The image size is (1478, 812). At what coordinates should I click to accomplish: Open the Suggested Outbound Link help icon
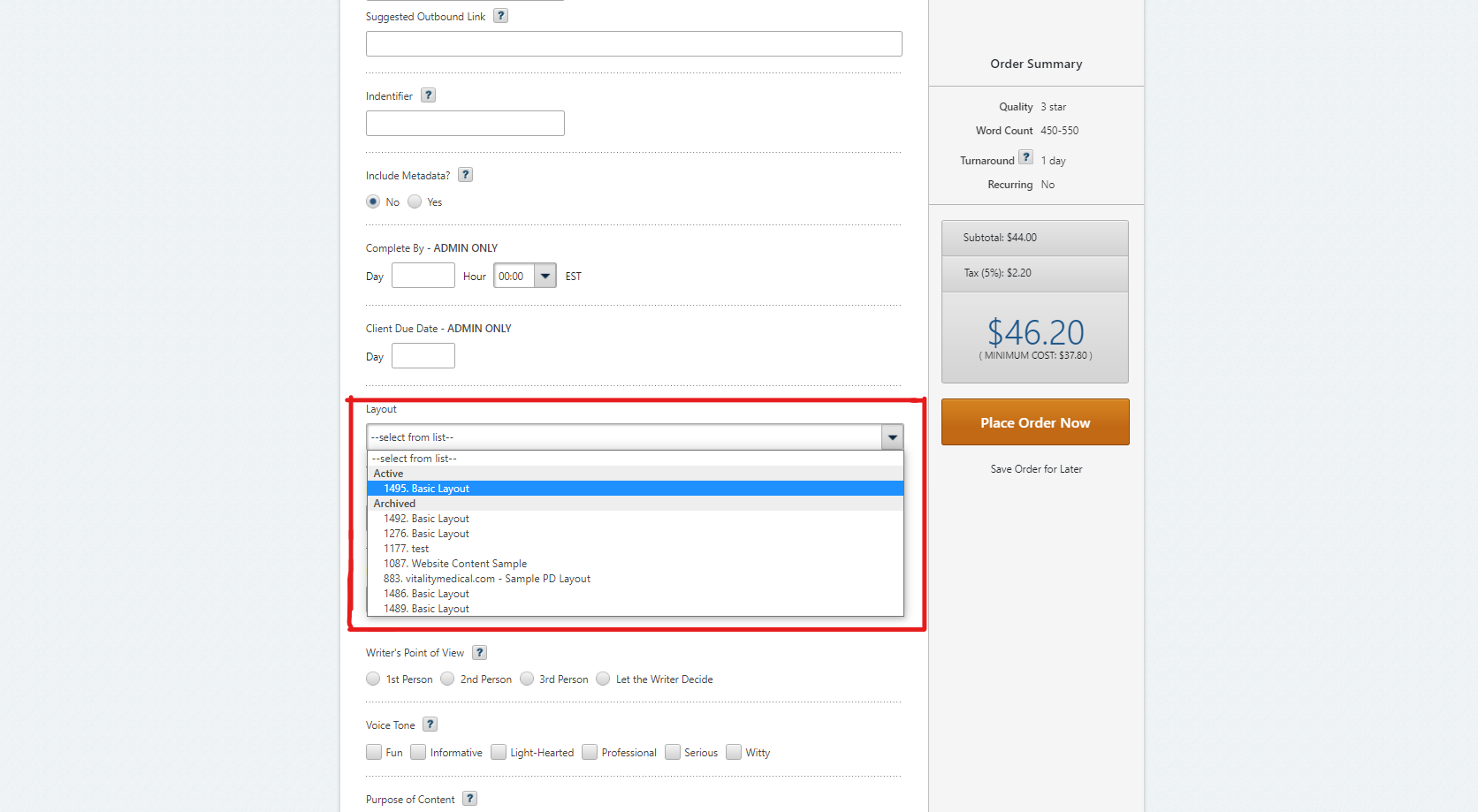tap(500, 15)
